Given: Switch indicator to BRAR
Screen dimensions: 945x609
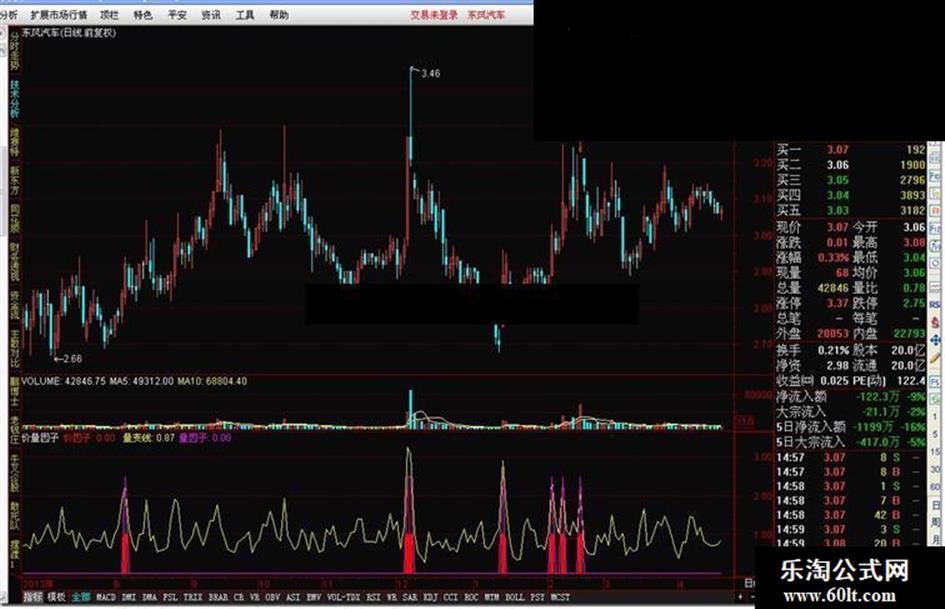Looking at the screenshot, I should pos(218,597).
